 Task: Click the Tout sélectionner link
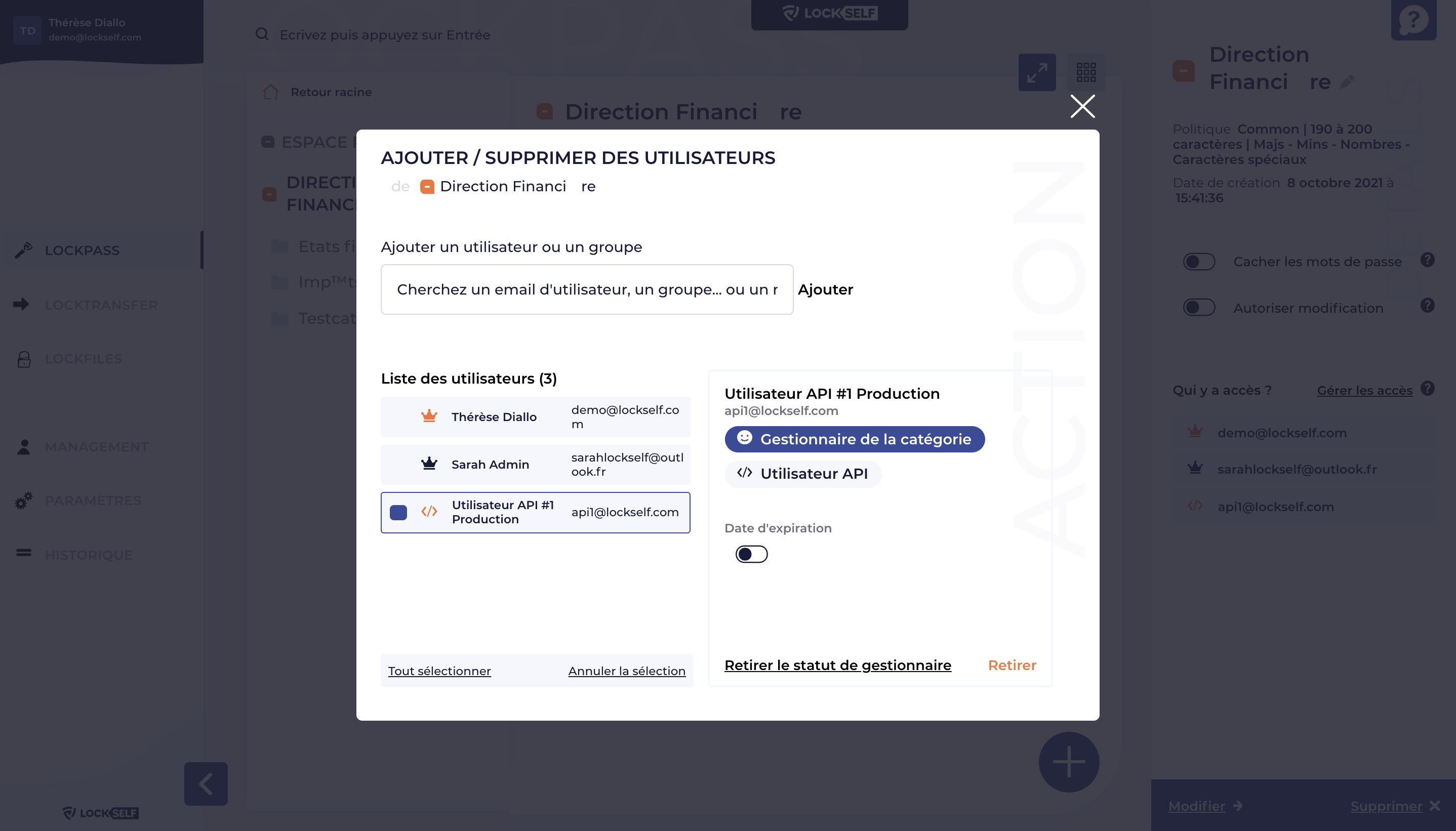pos(439,671)
